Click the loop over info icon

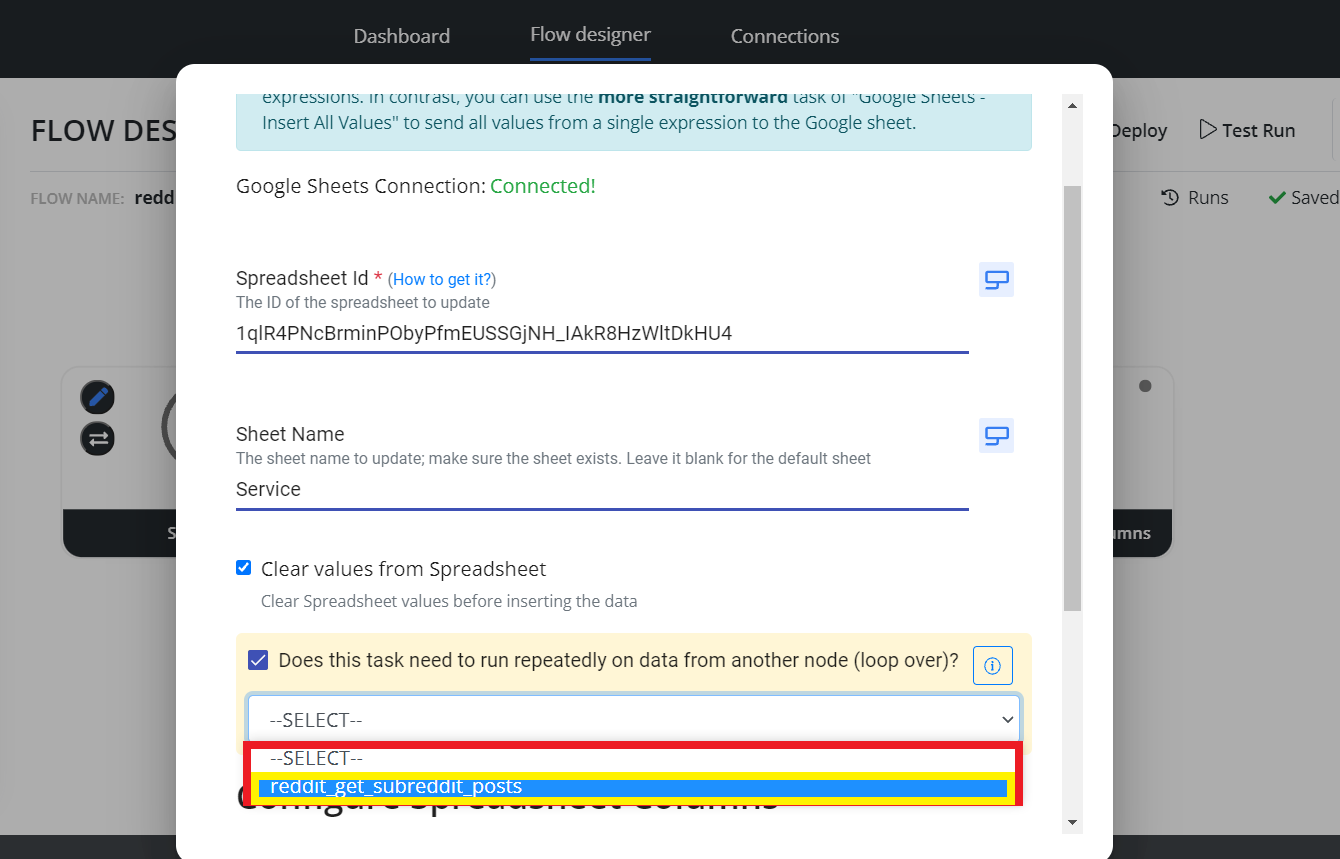click(992, 665)
